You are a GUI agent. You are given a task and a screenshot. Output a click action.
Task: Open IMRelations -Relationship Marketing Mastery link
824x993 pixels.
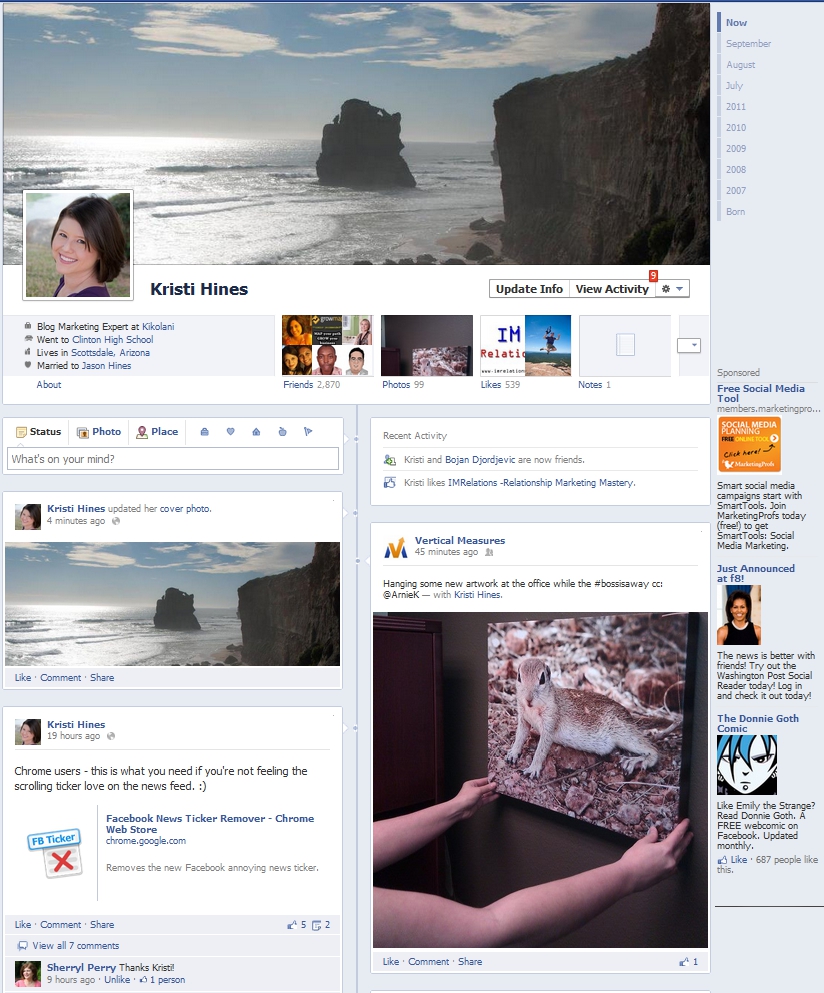[x=541, y=483]
